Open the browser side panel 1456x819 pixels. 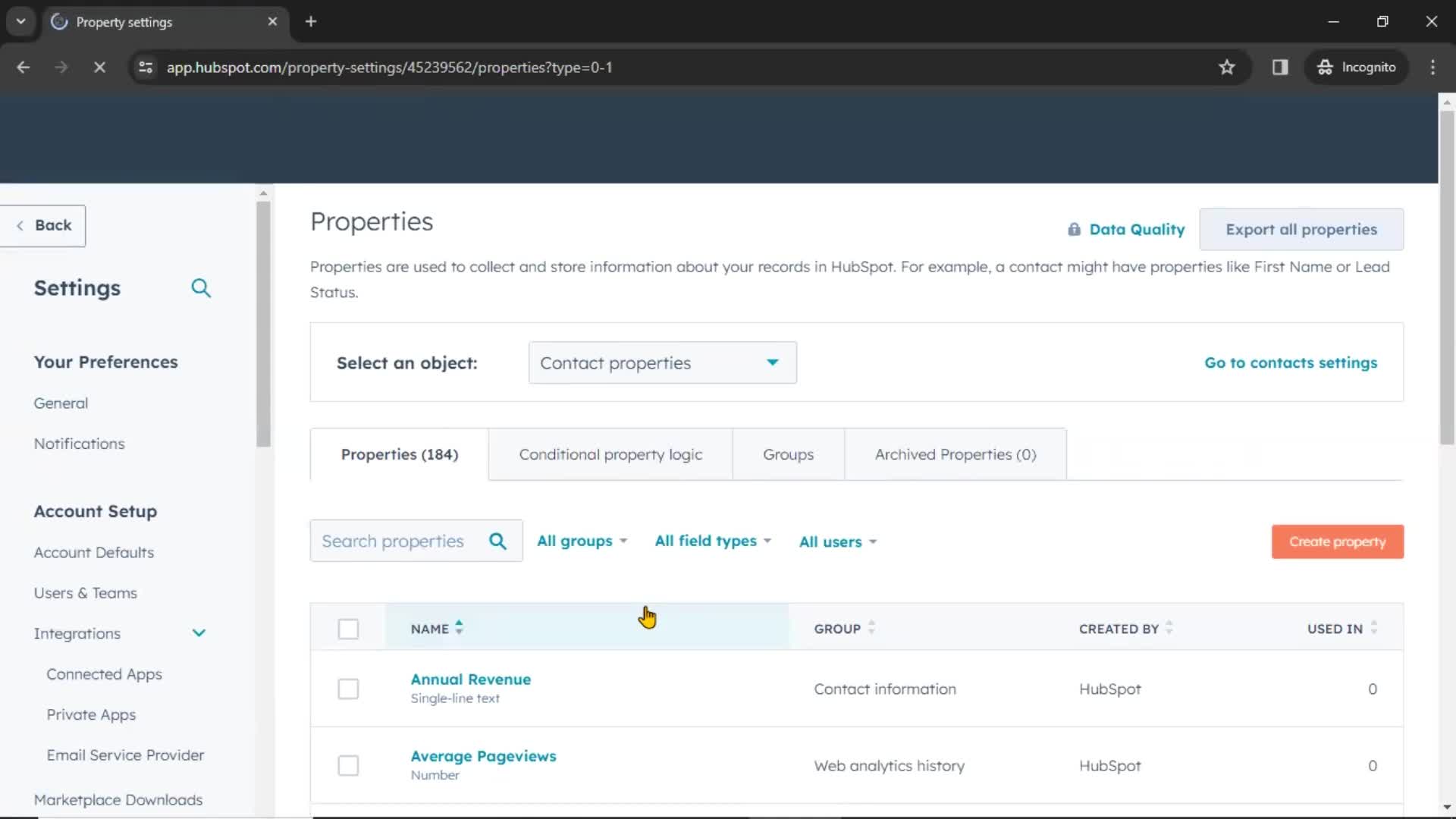point(1280,67)
